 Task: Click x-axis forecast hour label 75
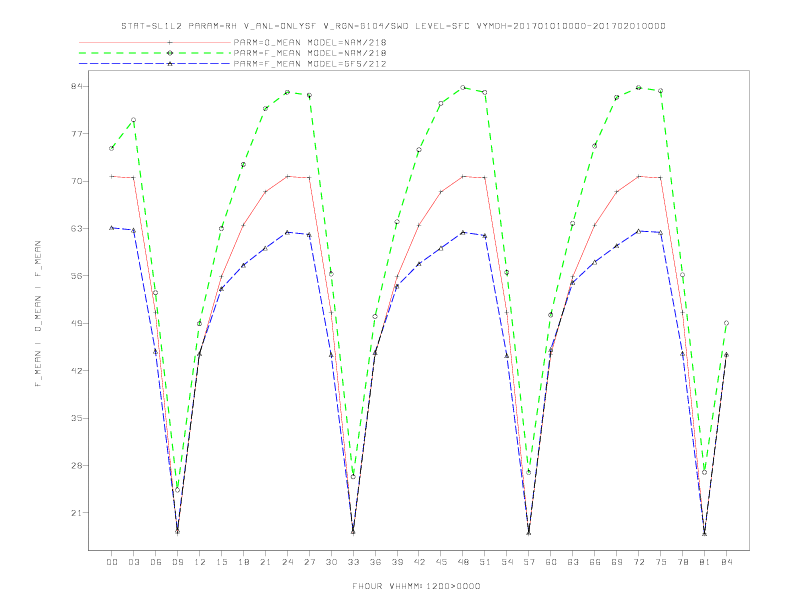661,562
